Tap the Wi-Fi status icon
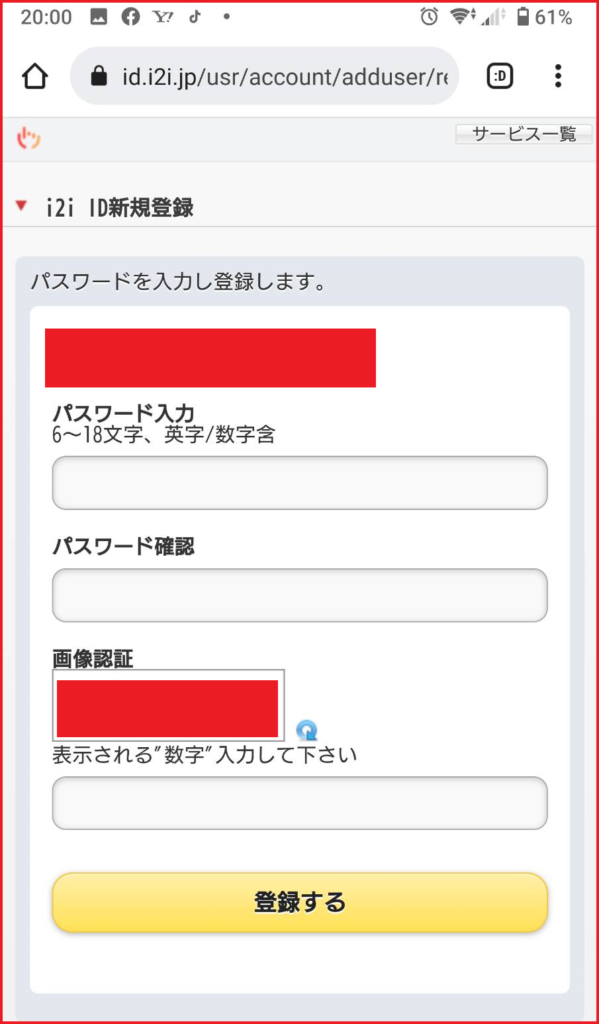 pyautogui.click(x=462, y=18)
